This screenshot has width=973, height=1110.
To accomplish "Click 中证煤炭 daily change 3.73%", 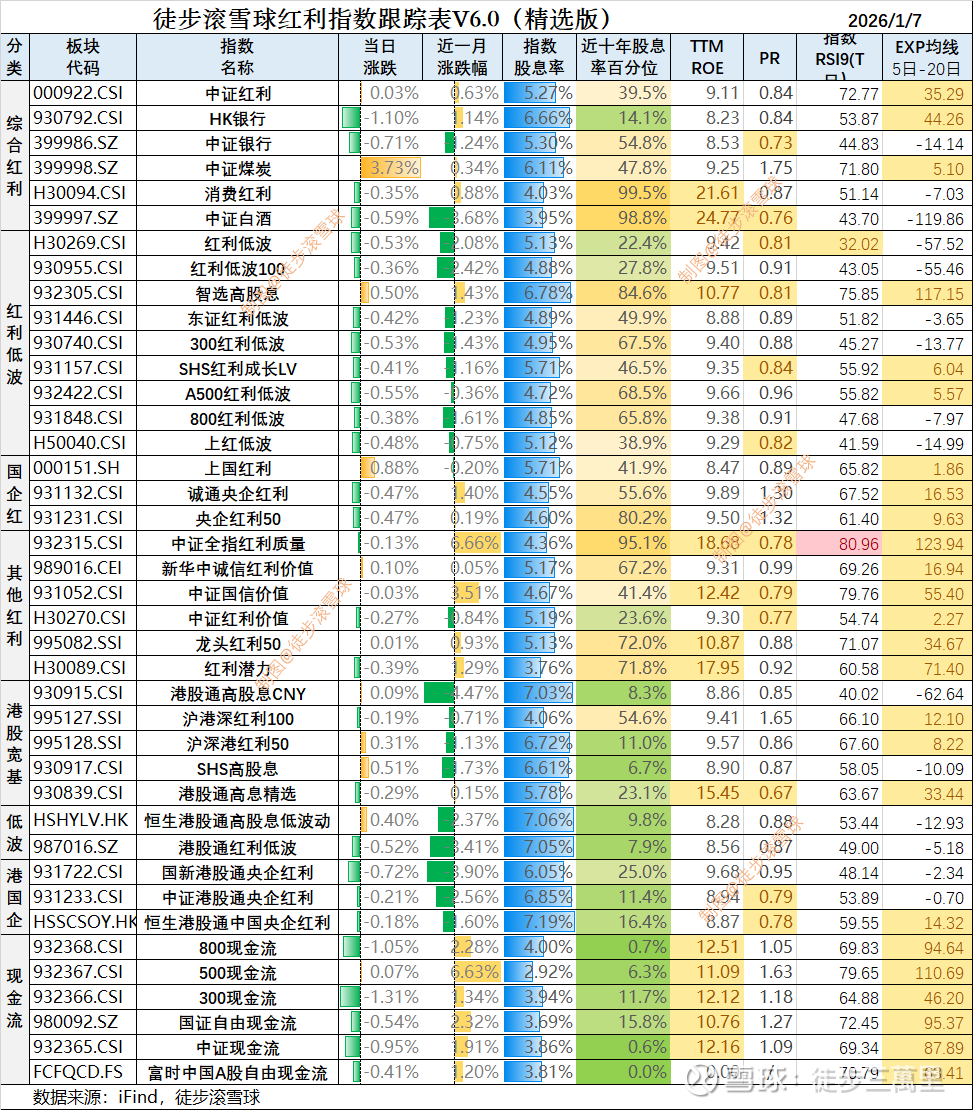I will (391, 168).
